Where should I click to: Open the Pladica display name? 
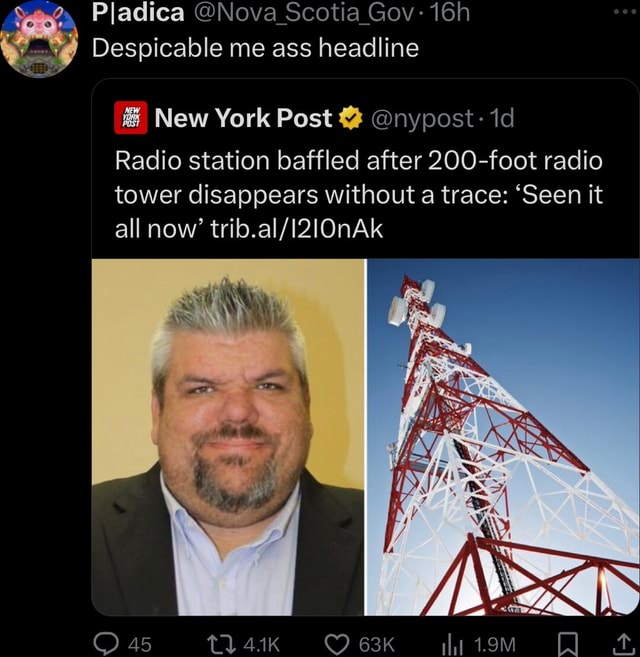pyautogui.click(x=138, y=13)
